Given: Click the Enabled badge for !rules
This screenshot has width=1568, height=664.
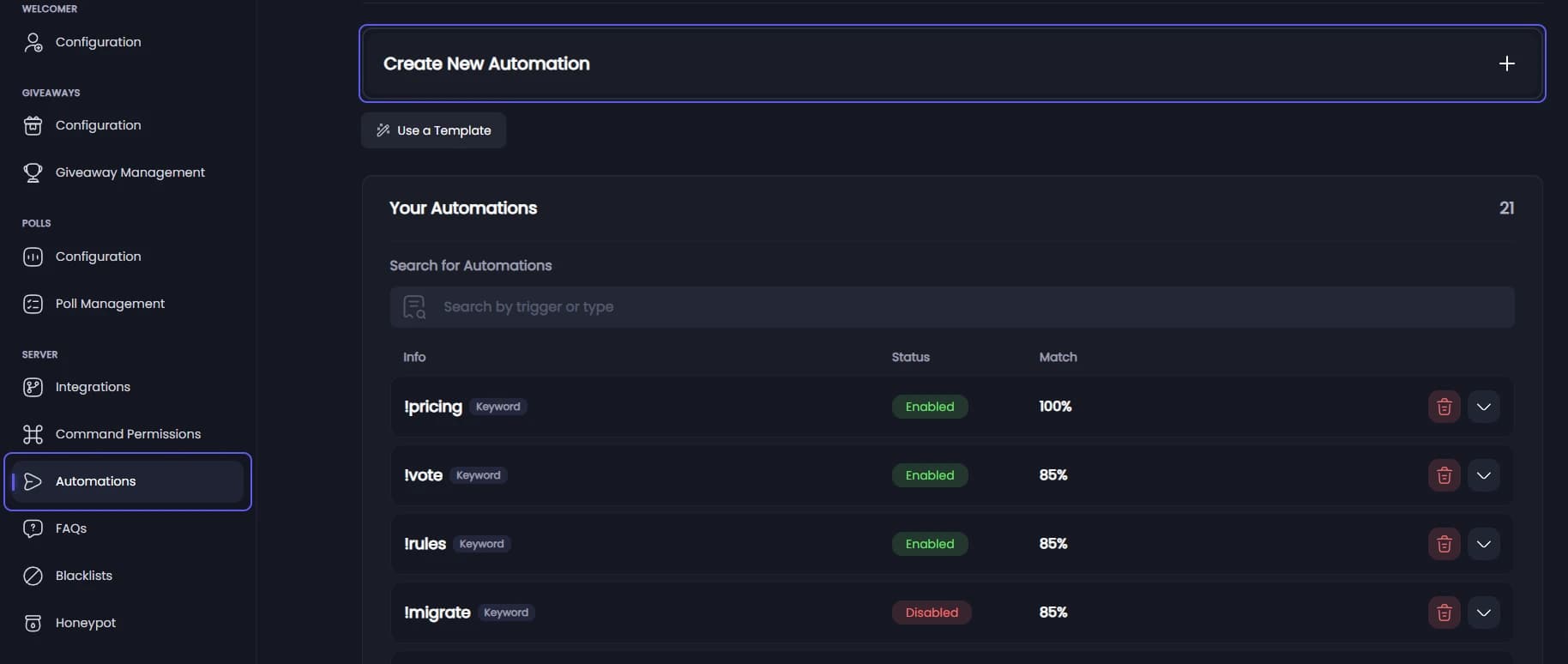Looking at the screenshot, I should (x=930, y=544).
